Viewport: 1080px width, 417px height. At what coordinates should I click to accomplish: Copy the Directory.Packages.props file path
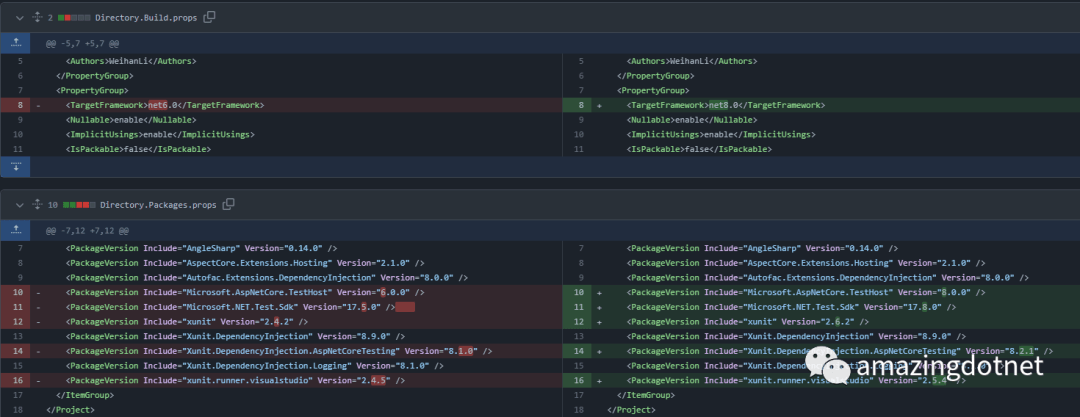[229, 204]
